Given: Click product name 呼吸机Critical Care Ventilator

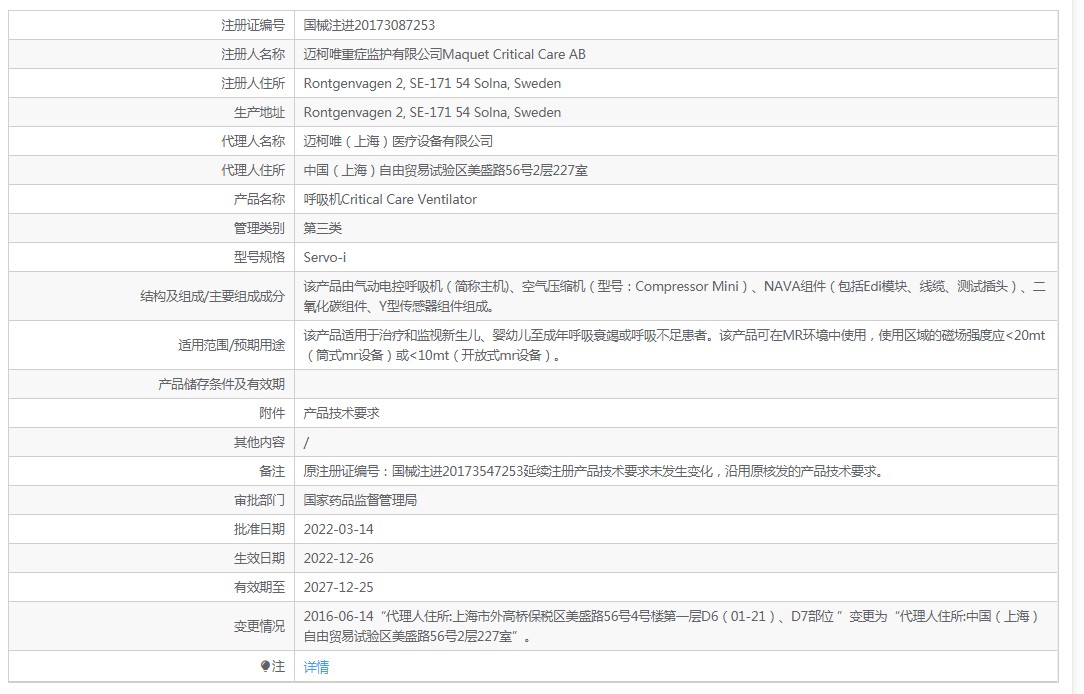Looking at the screenshot, I should (390, 200).
